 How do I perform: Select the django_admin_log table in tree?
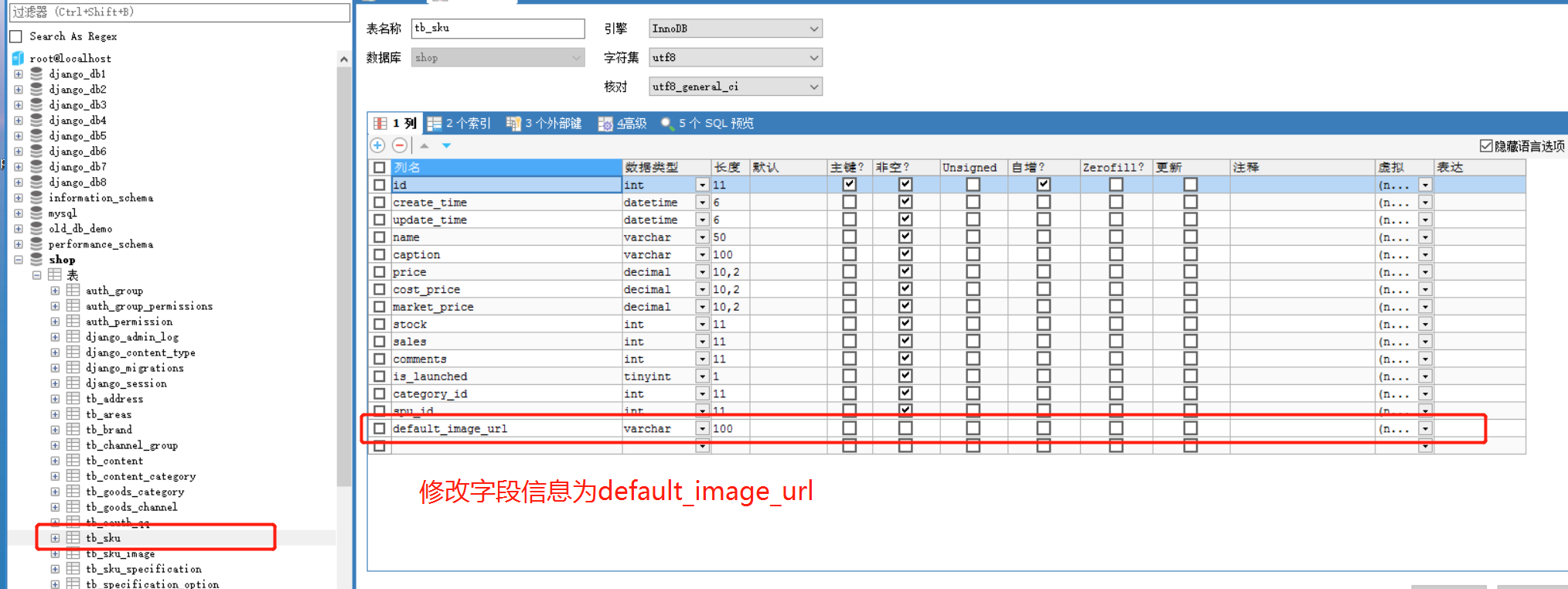point(132,336)
